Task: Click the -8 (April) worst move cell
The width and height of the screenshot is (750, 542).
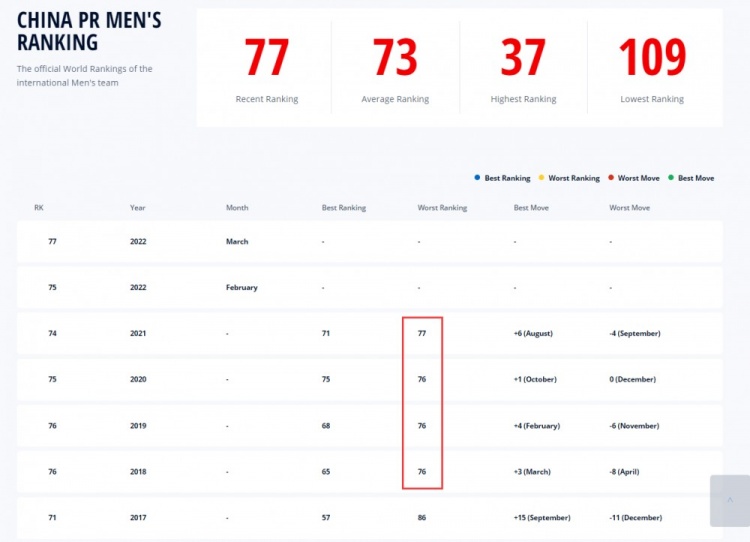Action: point(624,472)
